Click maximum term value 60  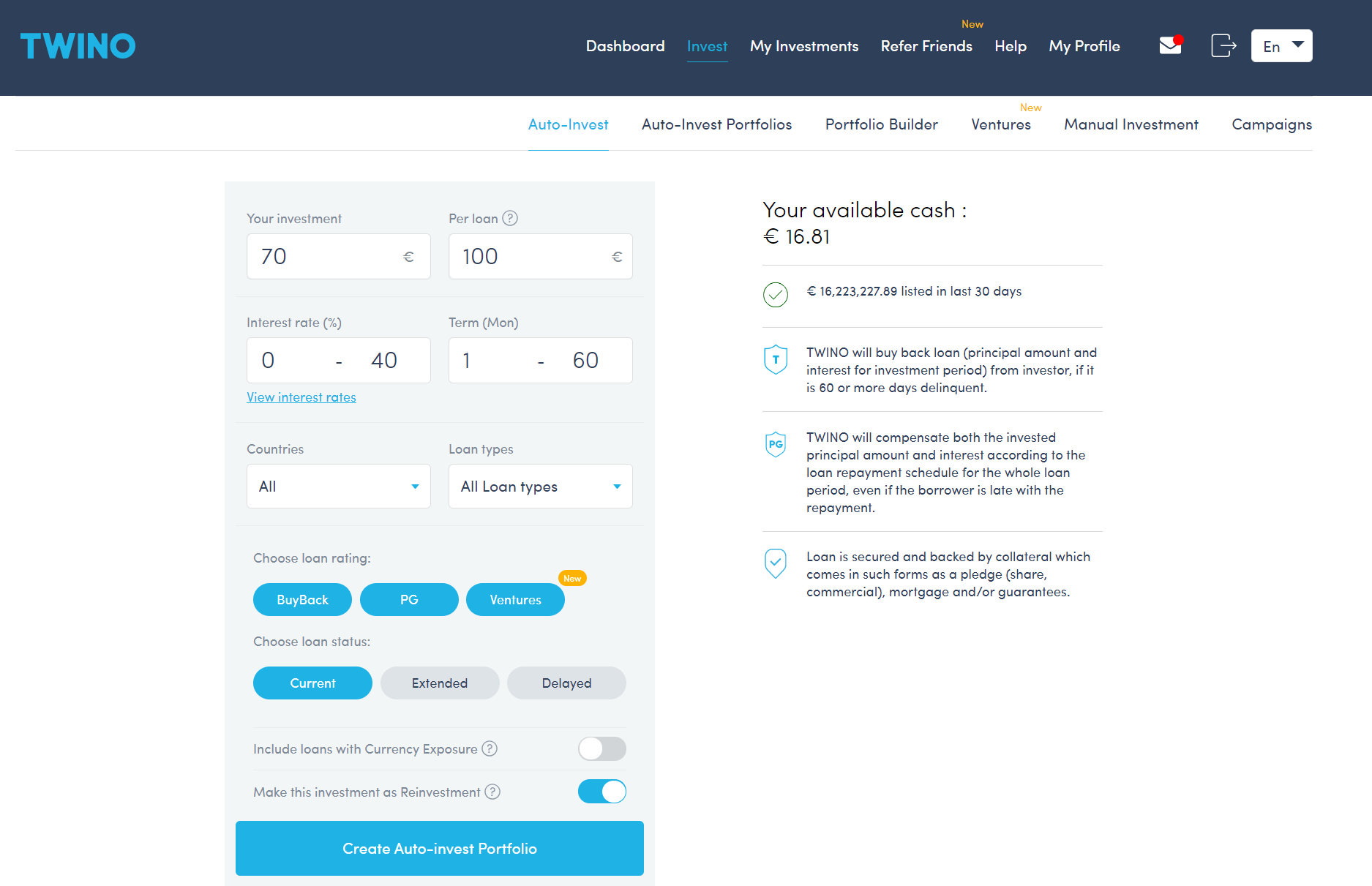[x=585, y=361]
